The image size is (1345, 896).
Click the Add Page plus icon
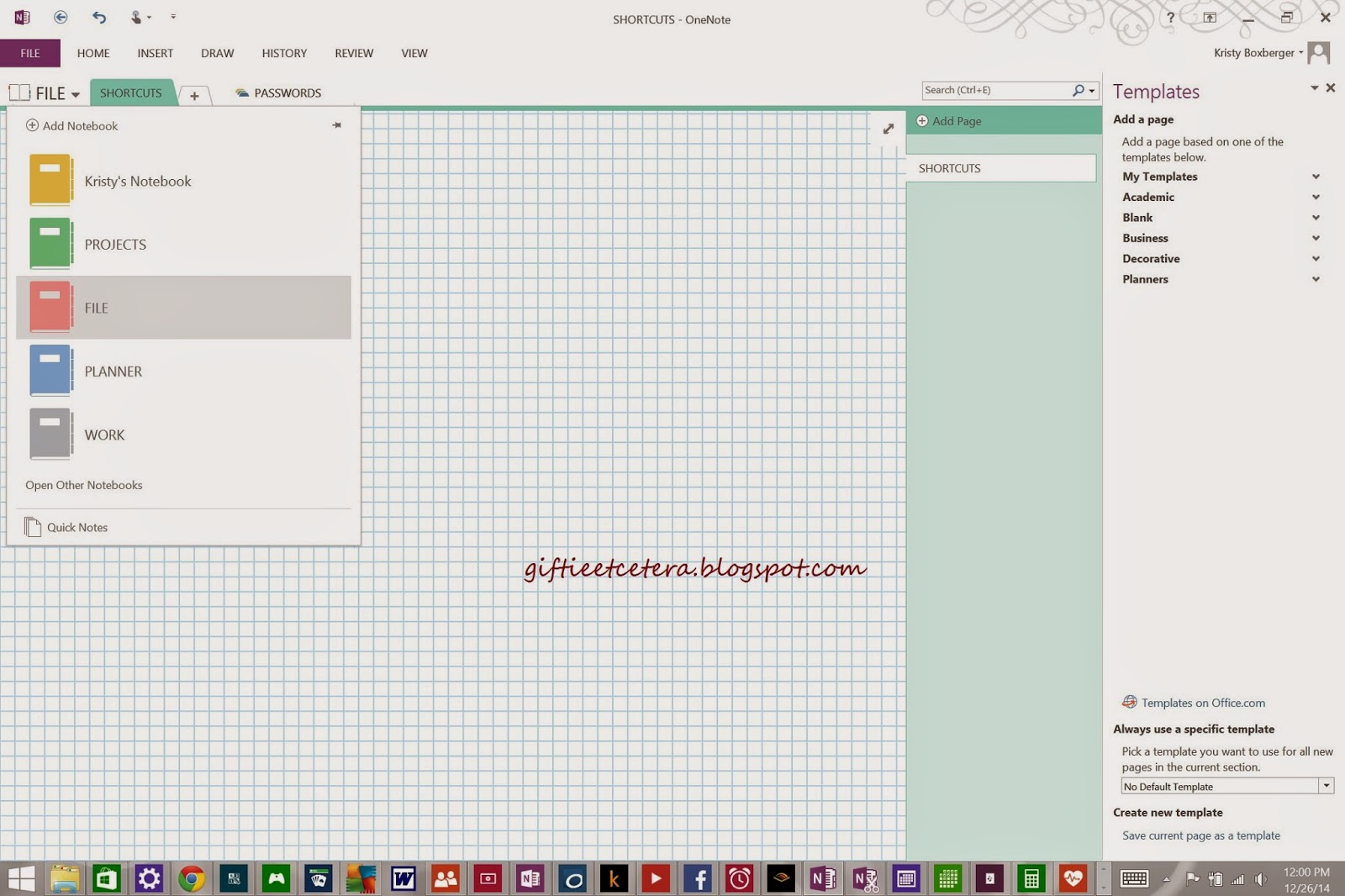click(x=923, y=120)
